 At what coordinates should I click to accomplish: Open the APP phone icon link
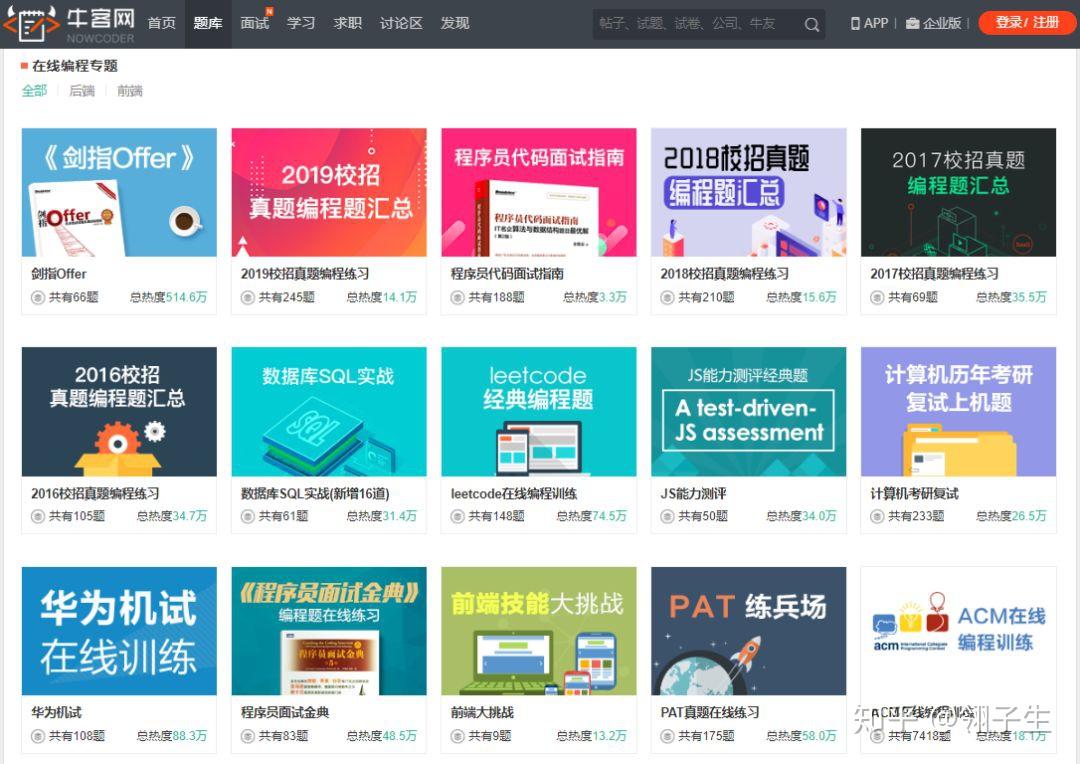(855, 23)
